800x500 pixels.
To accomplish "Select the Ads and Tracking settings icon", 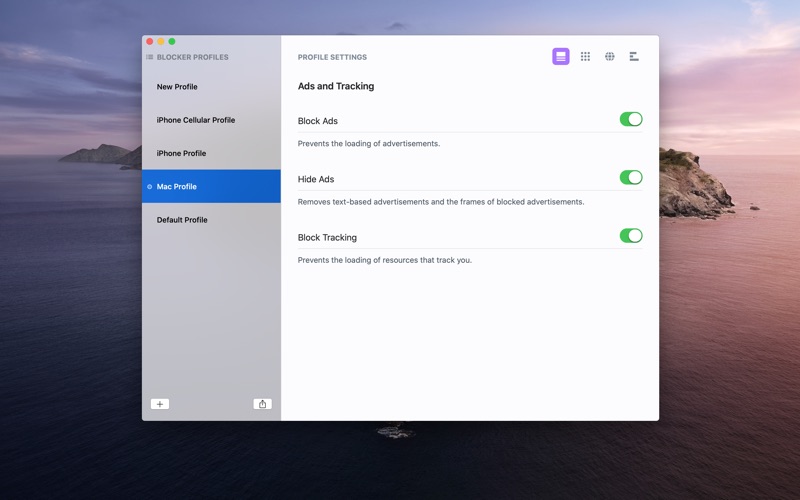I will (x=560, y=57).
